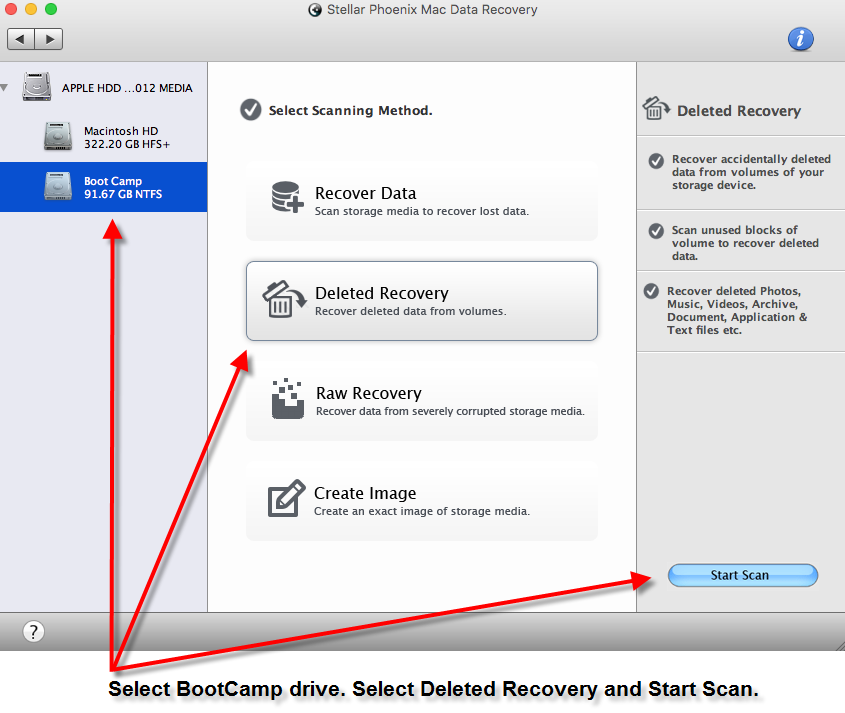Click 'Recover data from severely corrupted' text
Viewport: 845px width, 713px height.
(450, 411)
